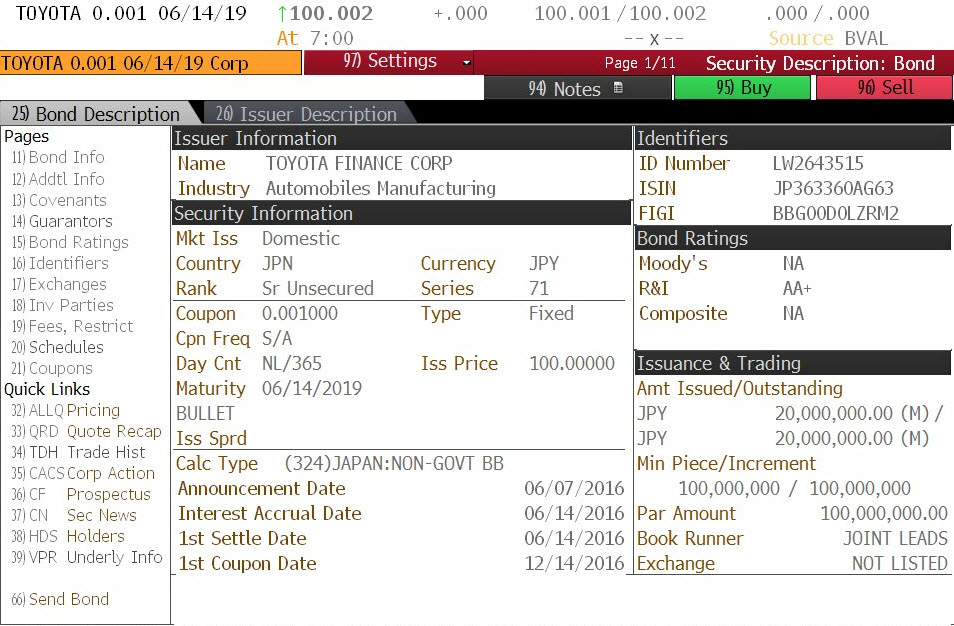The width and height of the screenshot is (954, 626).
Task: Click the Country value JPN
Action: click(277, 263)
